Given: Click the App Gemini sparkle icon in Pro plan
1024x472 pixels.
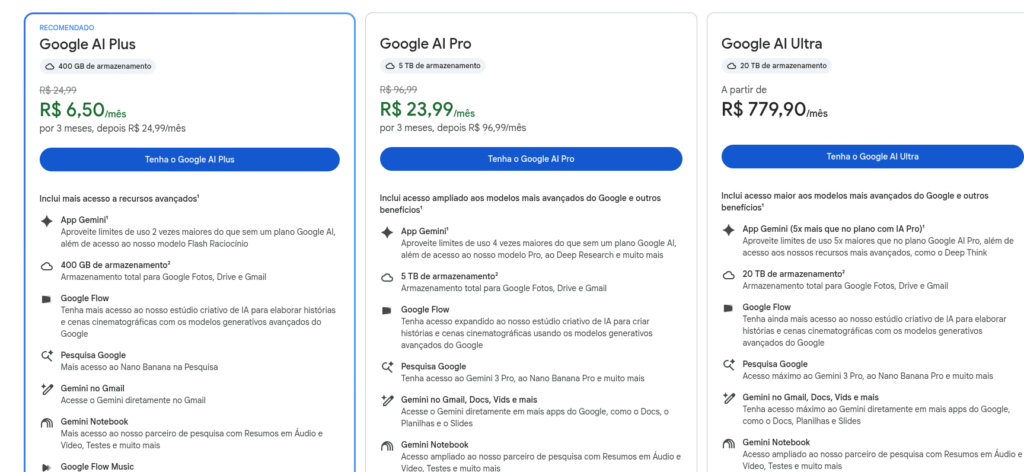Looking at the screenshot, I should click(387, 232).
